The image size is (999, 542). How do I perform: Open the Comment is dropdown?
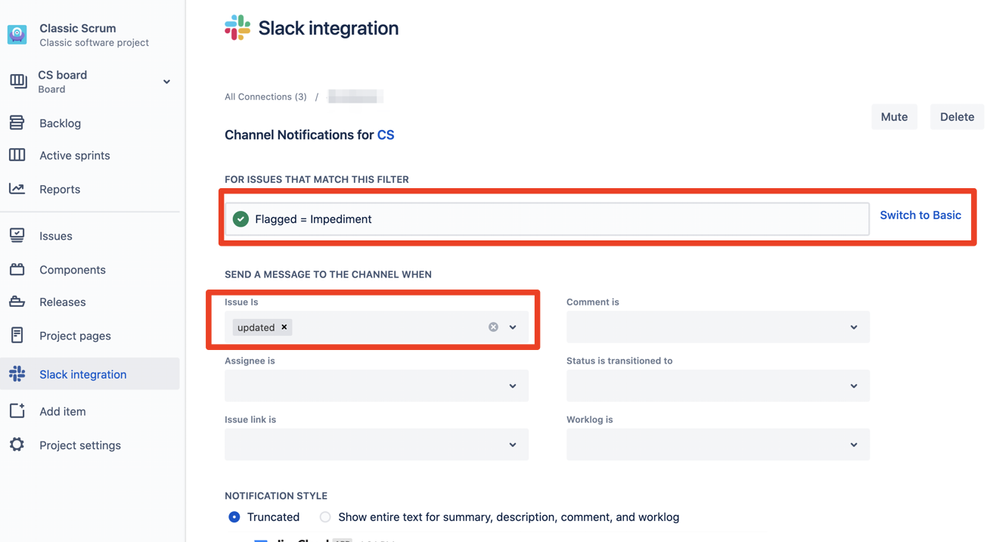point(717,327)
